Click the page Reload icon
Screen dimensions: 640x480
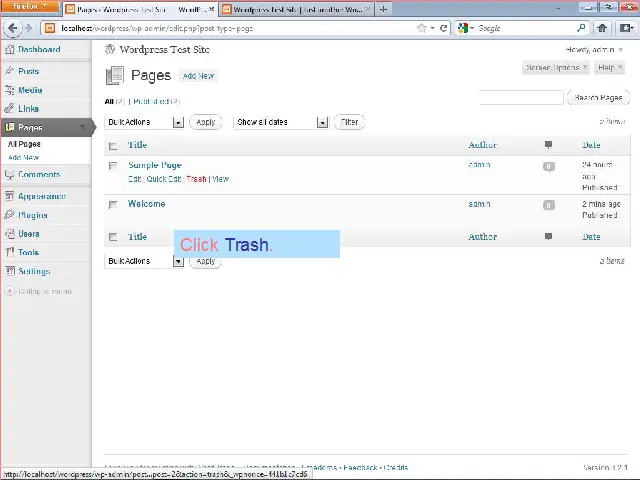point(443,28)
